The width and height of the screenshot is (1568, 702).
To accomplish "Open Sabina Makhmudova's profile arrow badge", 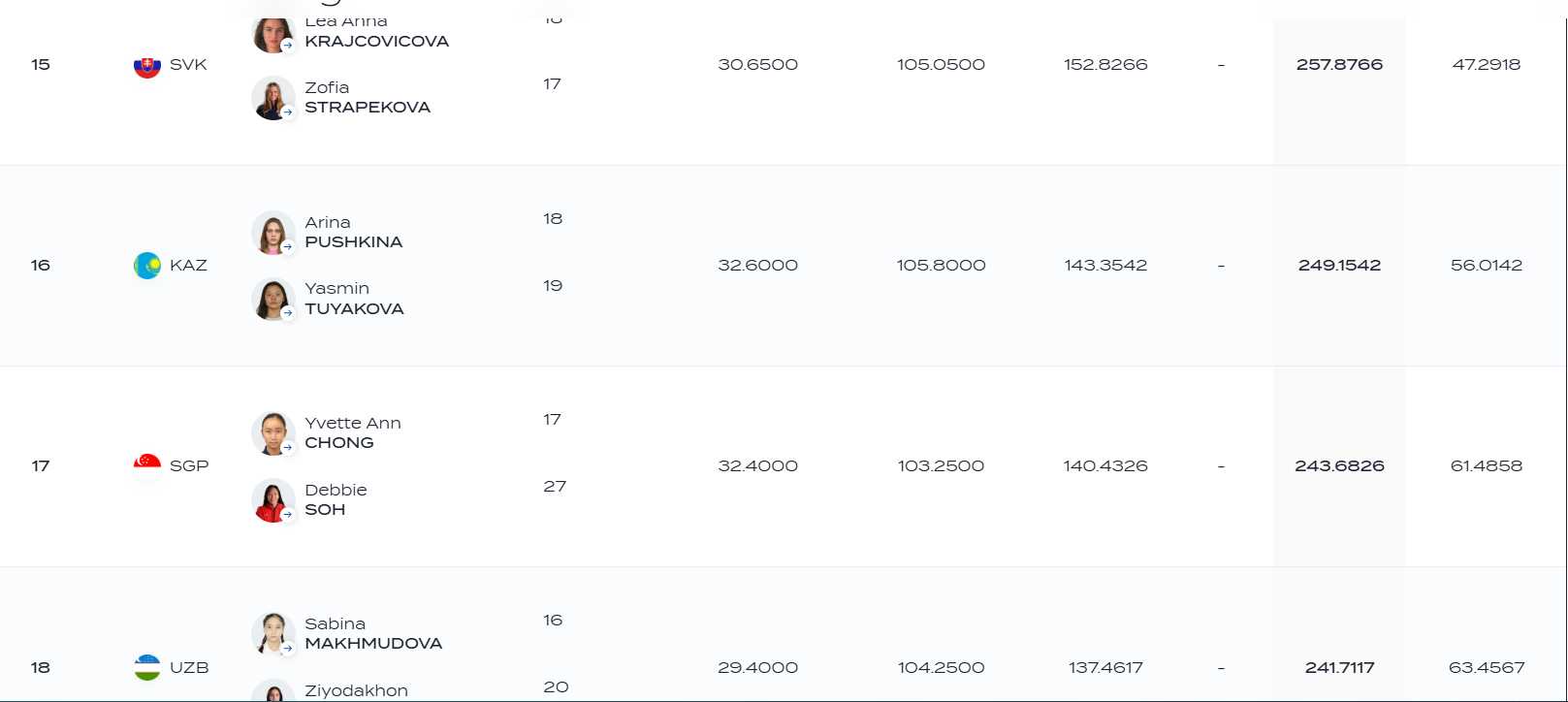I will (x=288, y=648).
